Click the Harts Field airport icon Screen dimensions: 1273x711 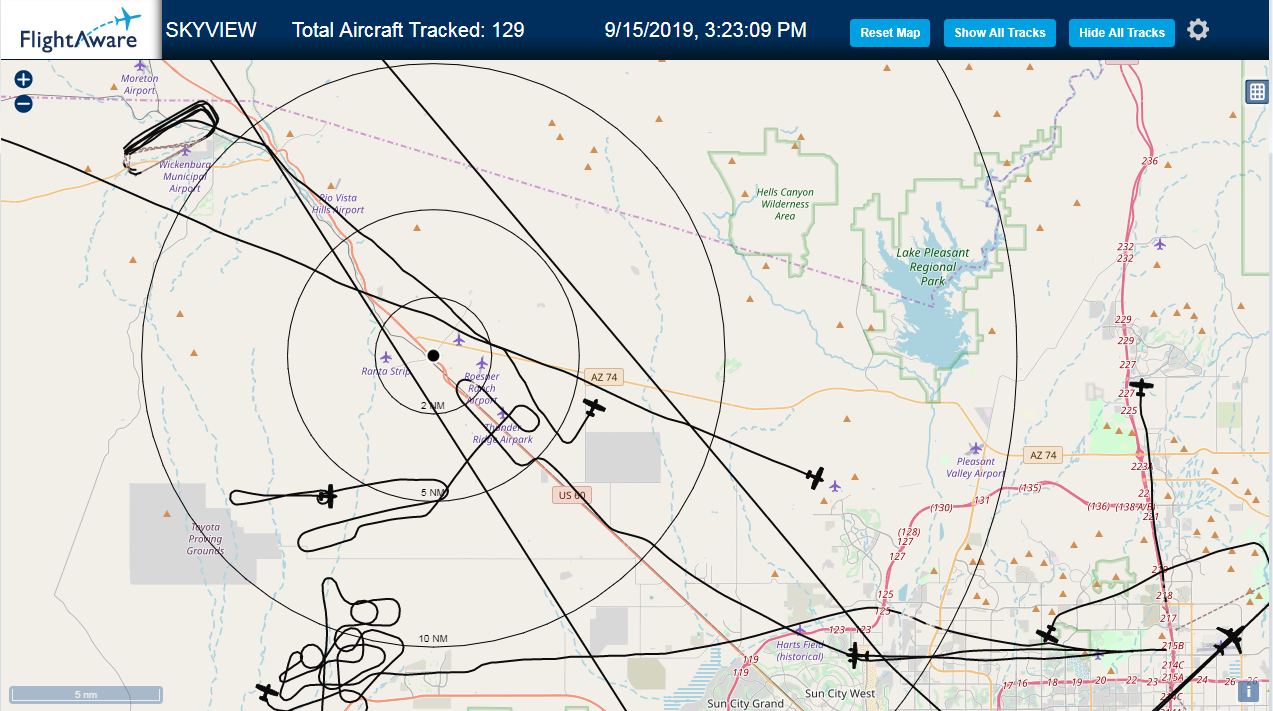799,630
